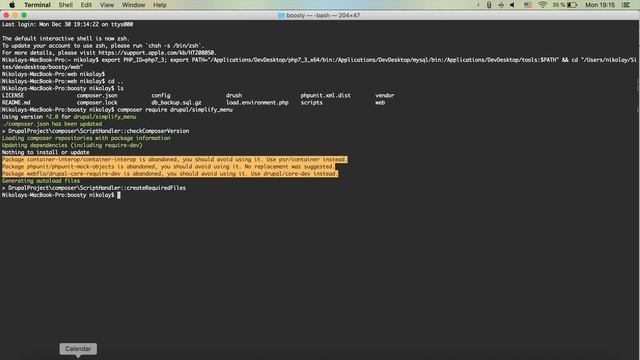640x360 pixels.
Task: Click the terminal cursor at last prompt
Action: click(119, 195)
